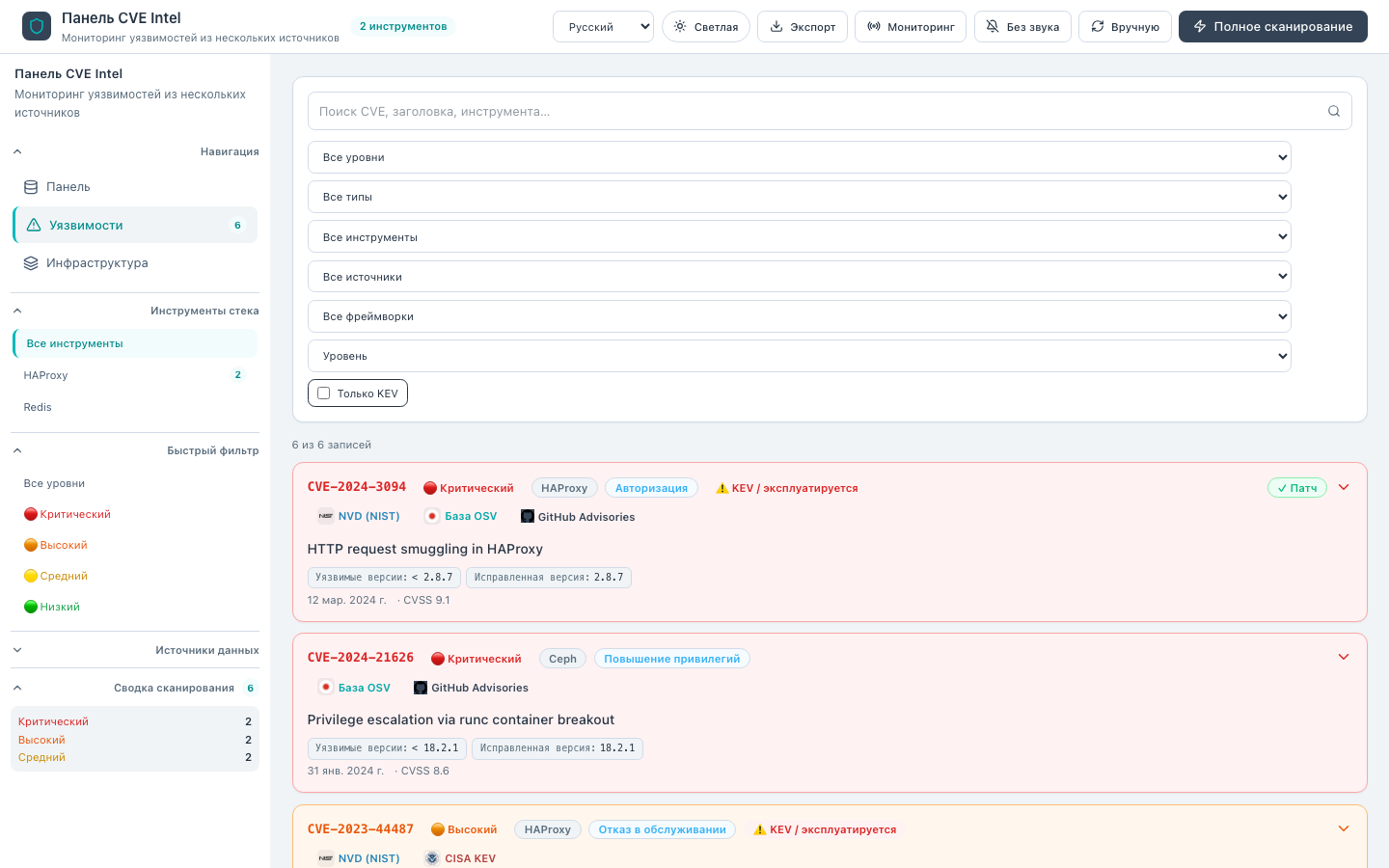Image resolution: width=1389 pixels, height=868 pixels.
Task: Open the Уровень sort dropdown
Action: click(x=800, y=356)
